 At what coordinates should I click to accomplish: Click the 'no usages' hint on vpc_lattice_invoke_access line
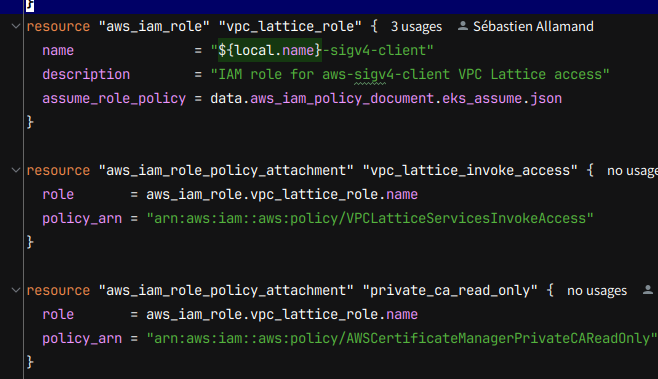632,171
